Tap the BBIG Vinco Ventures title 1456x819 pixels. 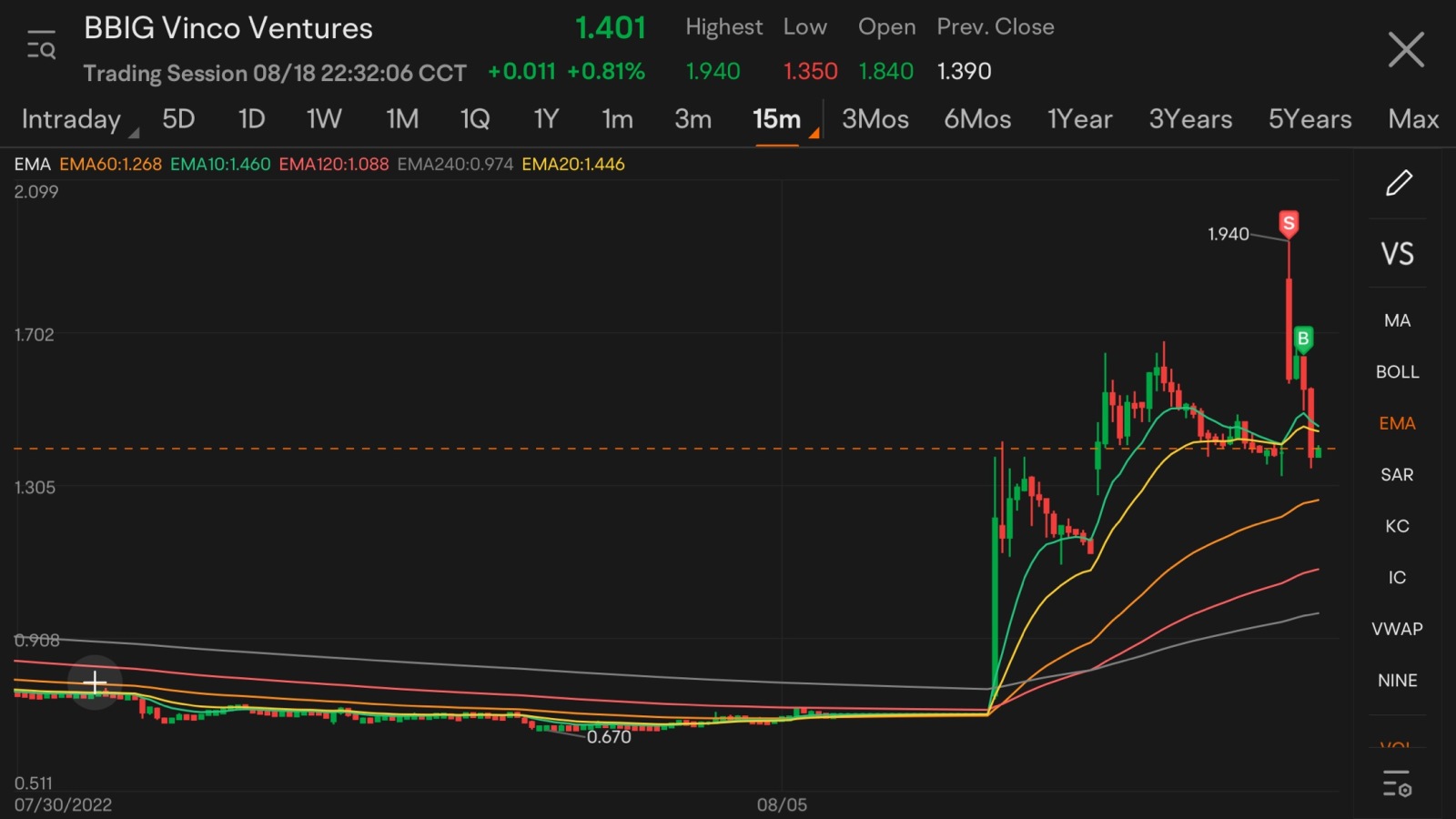click(x=228, y=28)
